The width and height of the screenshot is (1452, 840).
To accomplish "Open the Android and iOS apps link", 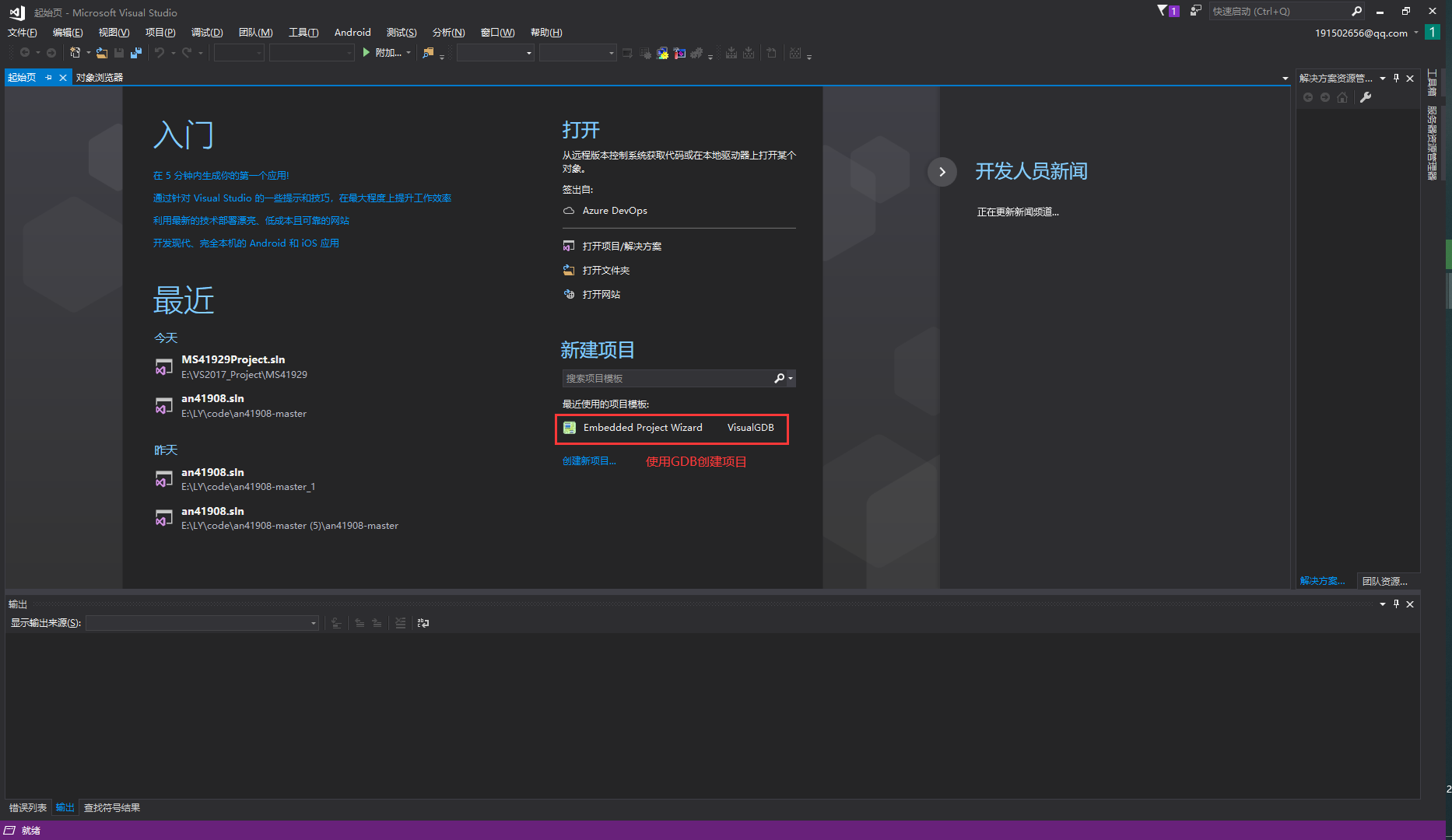I will [246, 243].
